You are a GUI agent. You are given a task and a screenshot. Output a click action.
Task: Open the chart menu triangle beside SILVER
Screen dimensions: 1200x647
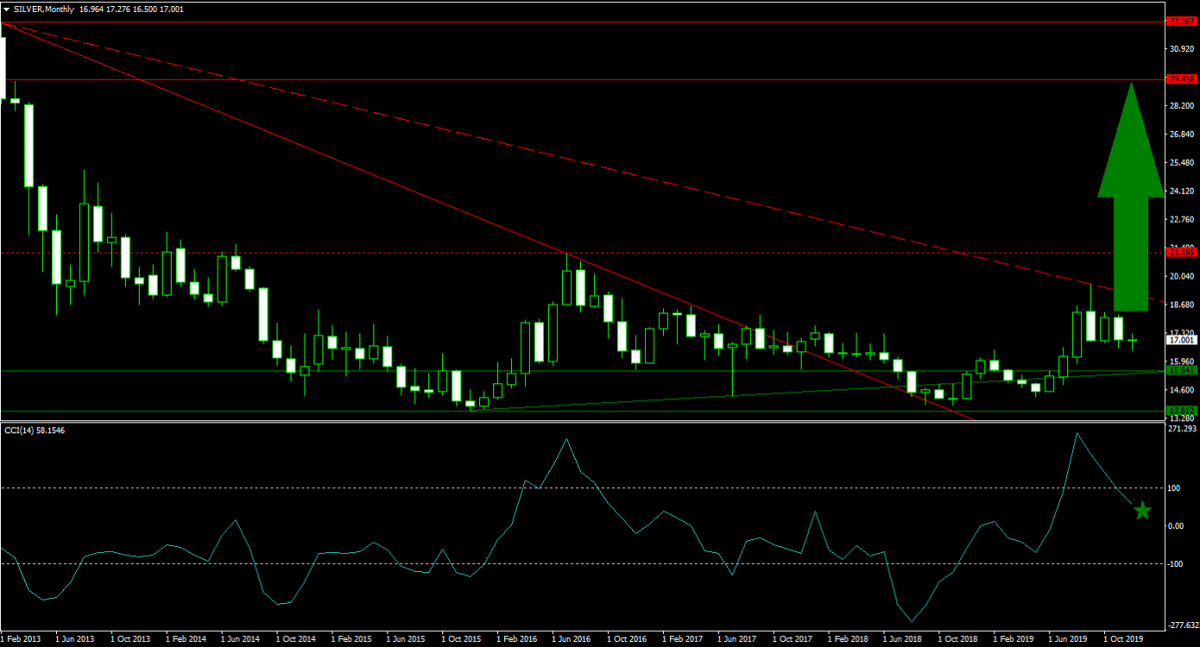tap(7, 8)
